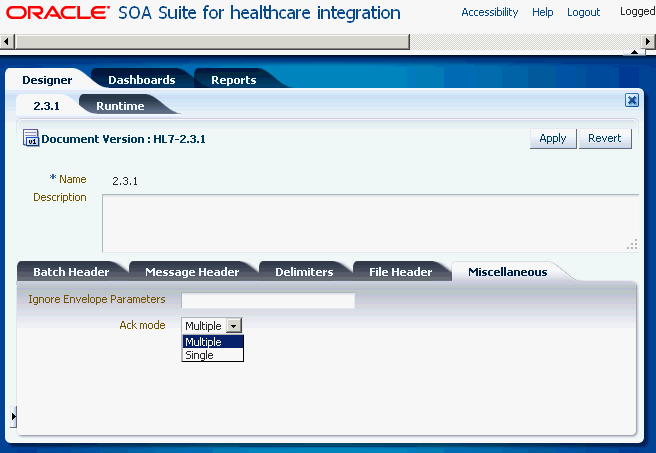Click the Oracle logo

pos(58,13)
